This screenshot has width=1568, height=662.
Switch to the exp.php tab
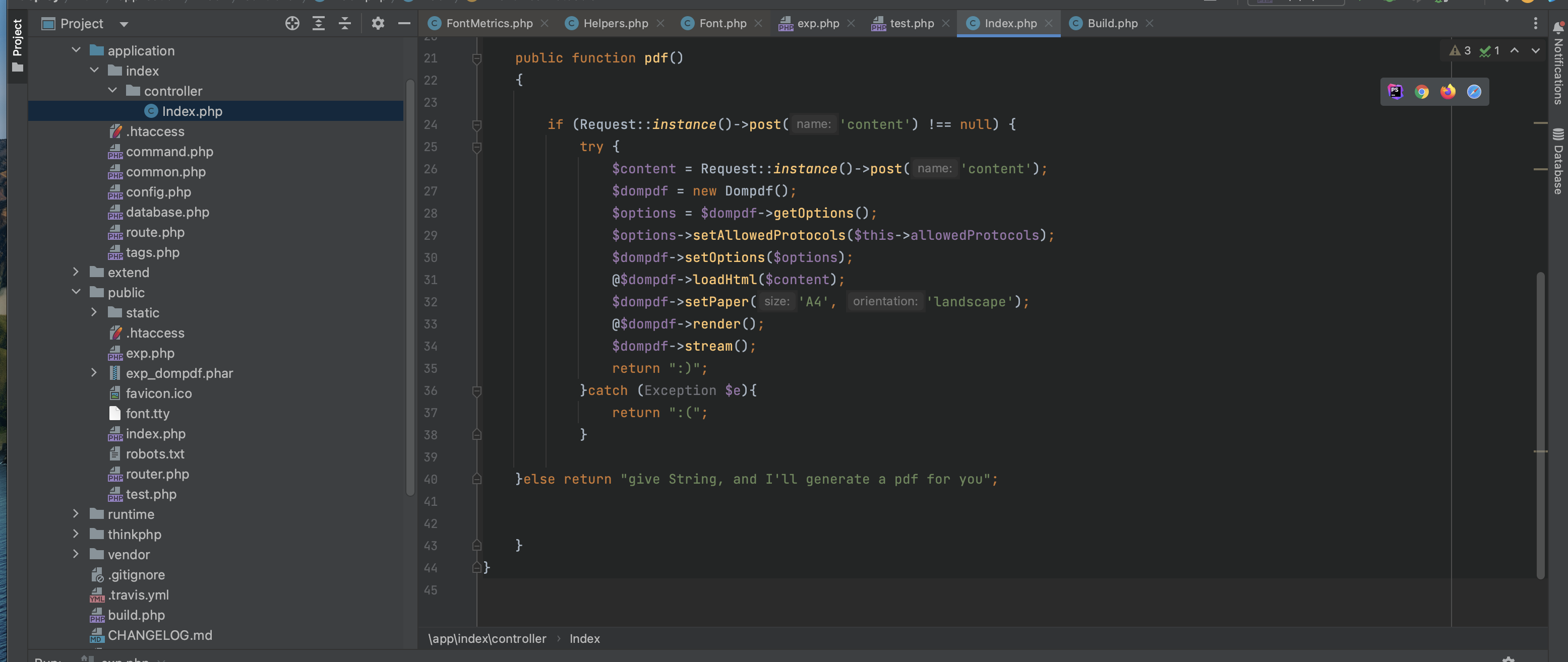pos(817,23)
